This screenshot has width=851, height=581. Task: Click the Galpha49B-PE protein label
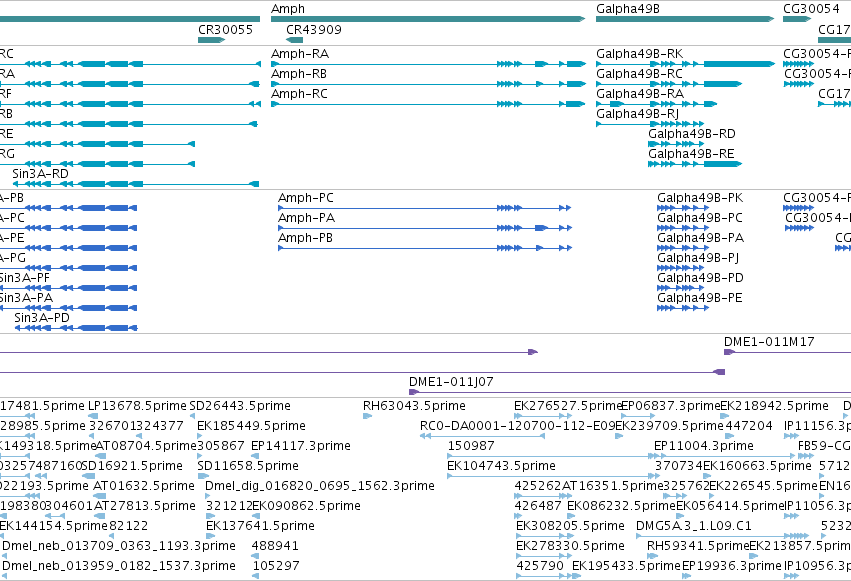[x=700, y=298]
